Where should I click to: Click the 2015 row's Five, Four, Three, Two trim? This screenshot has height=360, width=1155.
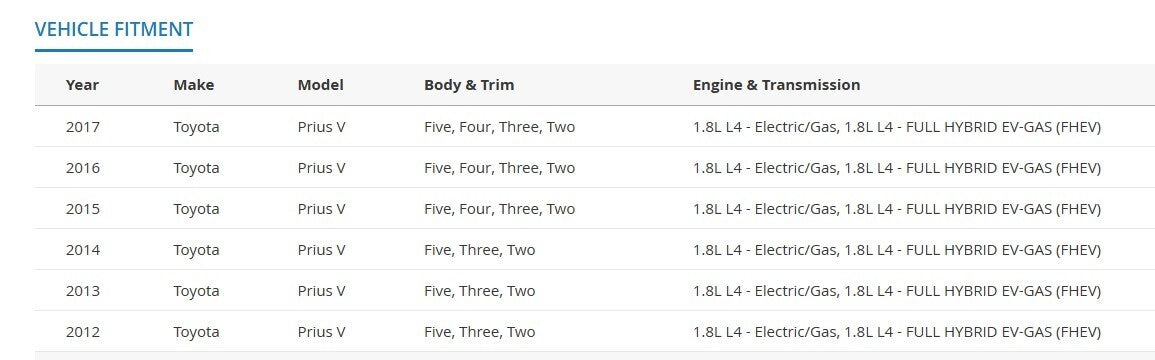tap(499, 209)
